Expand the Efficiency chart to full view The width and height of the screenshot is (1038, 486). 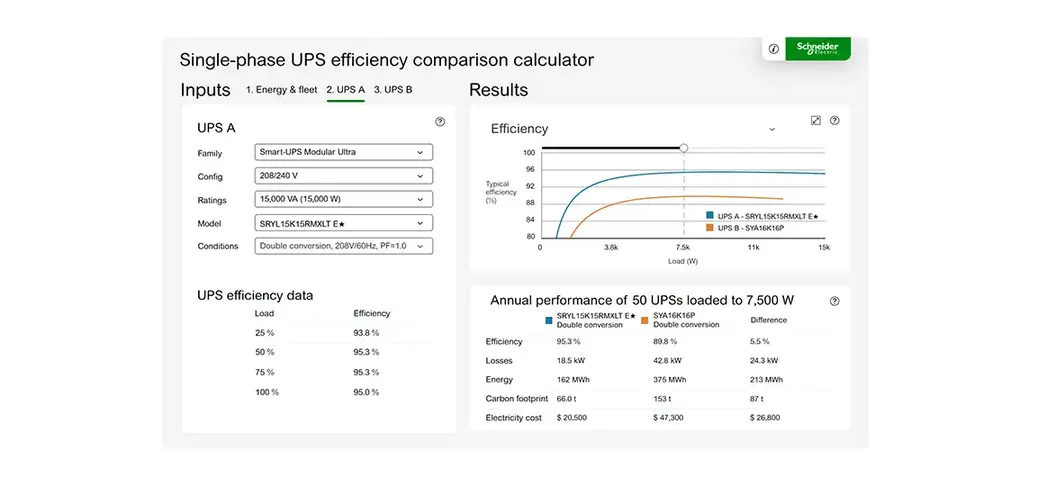816,121
